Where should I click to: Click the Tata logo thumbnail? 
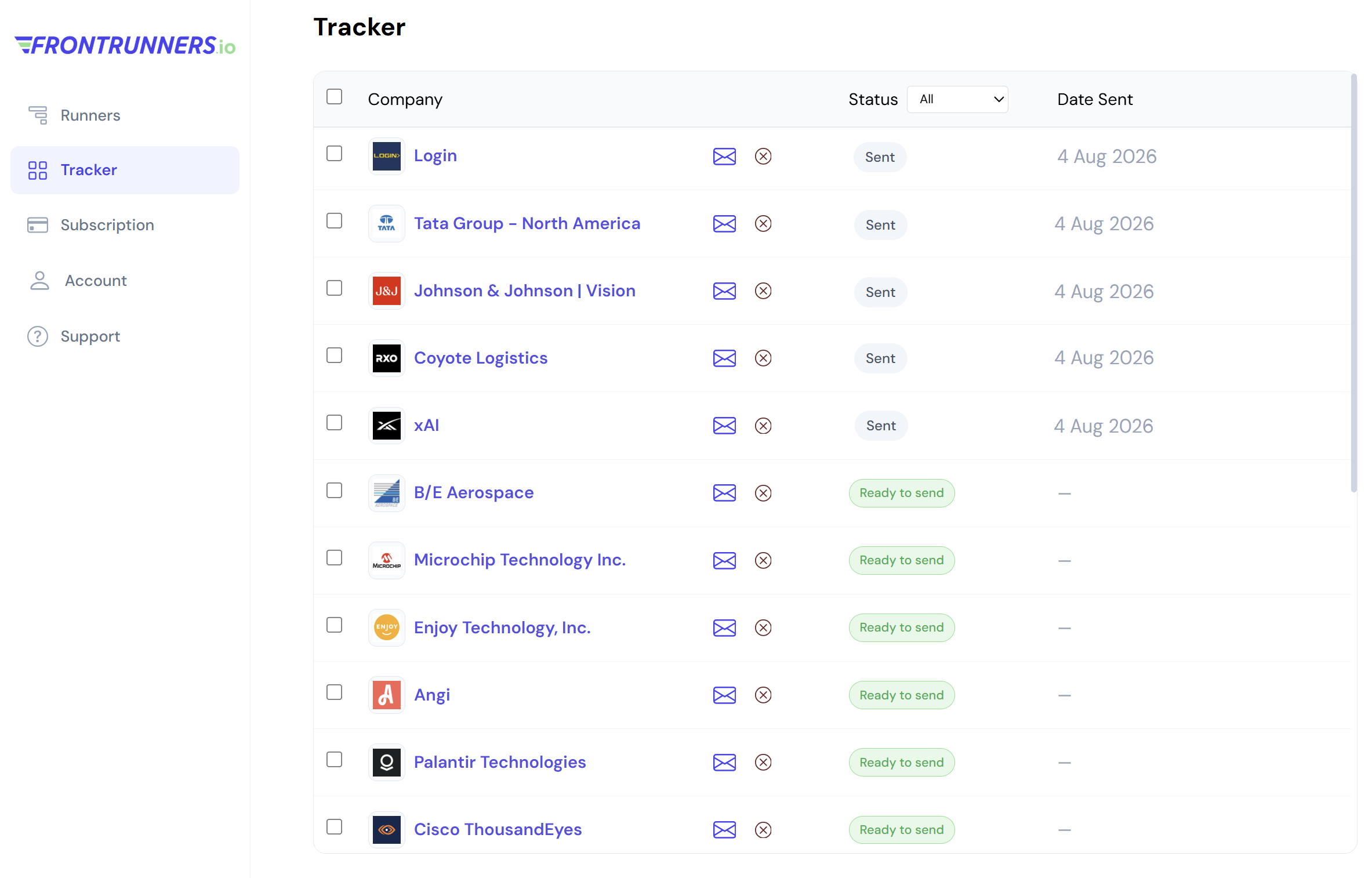pyautogui.click(x=387, y=223)
